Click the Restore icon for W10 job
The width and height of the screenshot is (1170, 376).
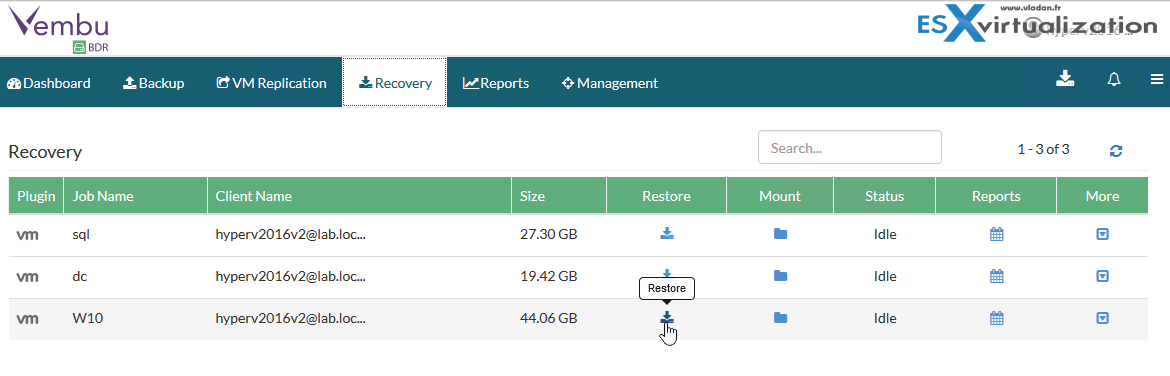667,318
